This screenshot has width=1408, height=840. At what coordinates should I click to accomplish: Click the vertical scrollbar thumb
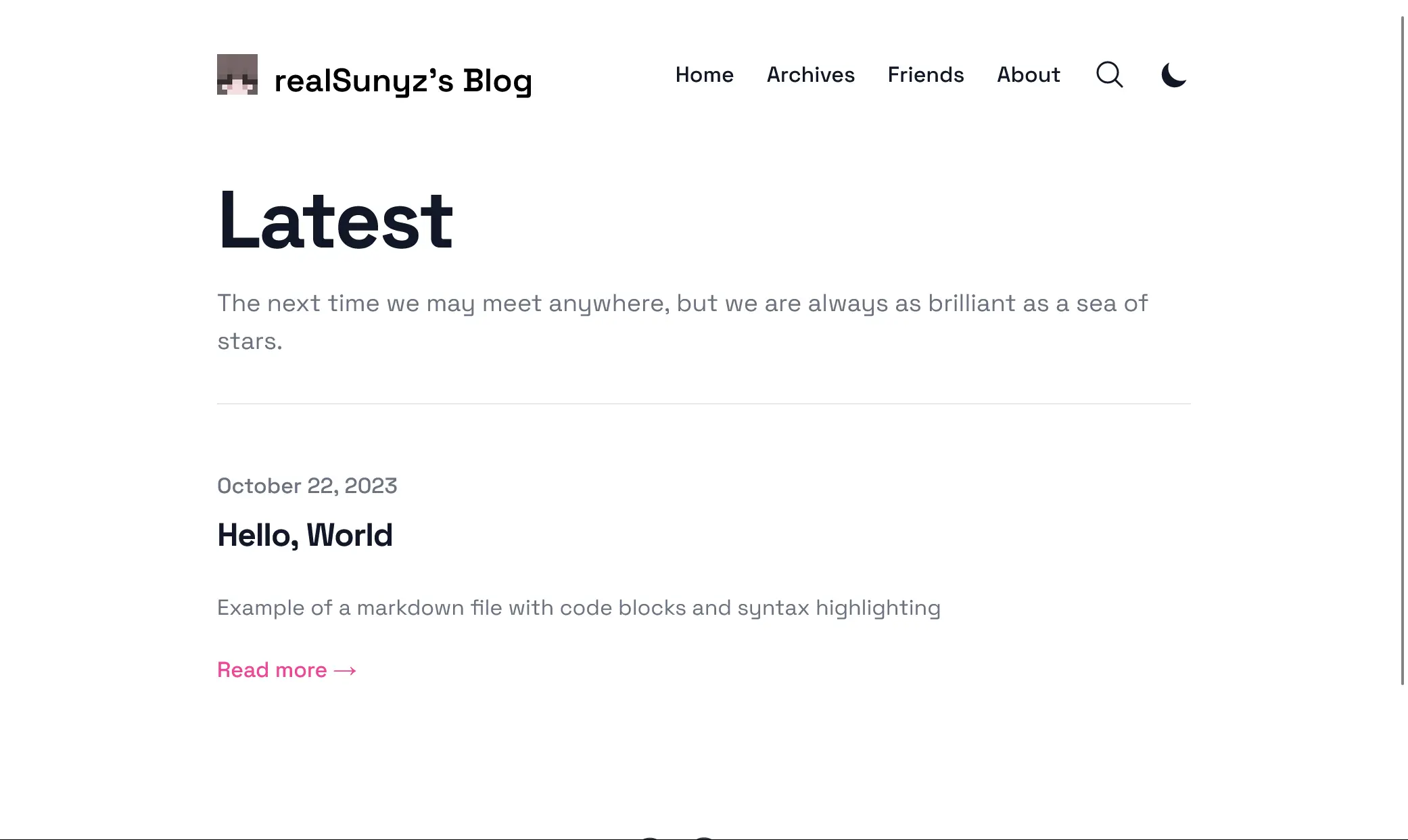pyautogui.click(x=1403, y=338)
